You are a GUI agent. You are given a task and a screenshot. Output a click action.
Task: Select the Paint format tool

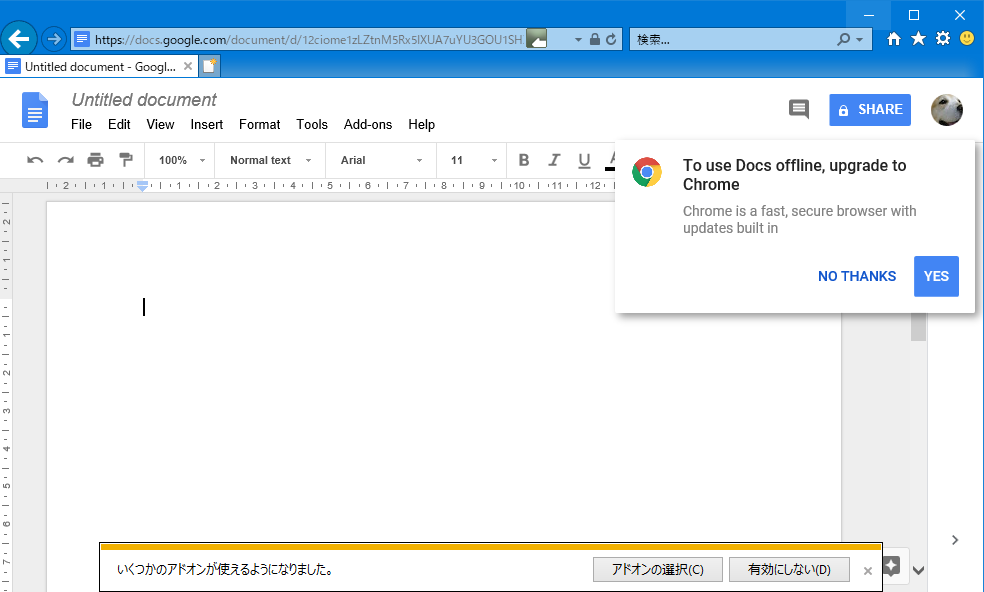point(124,160)
